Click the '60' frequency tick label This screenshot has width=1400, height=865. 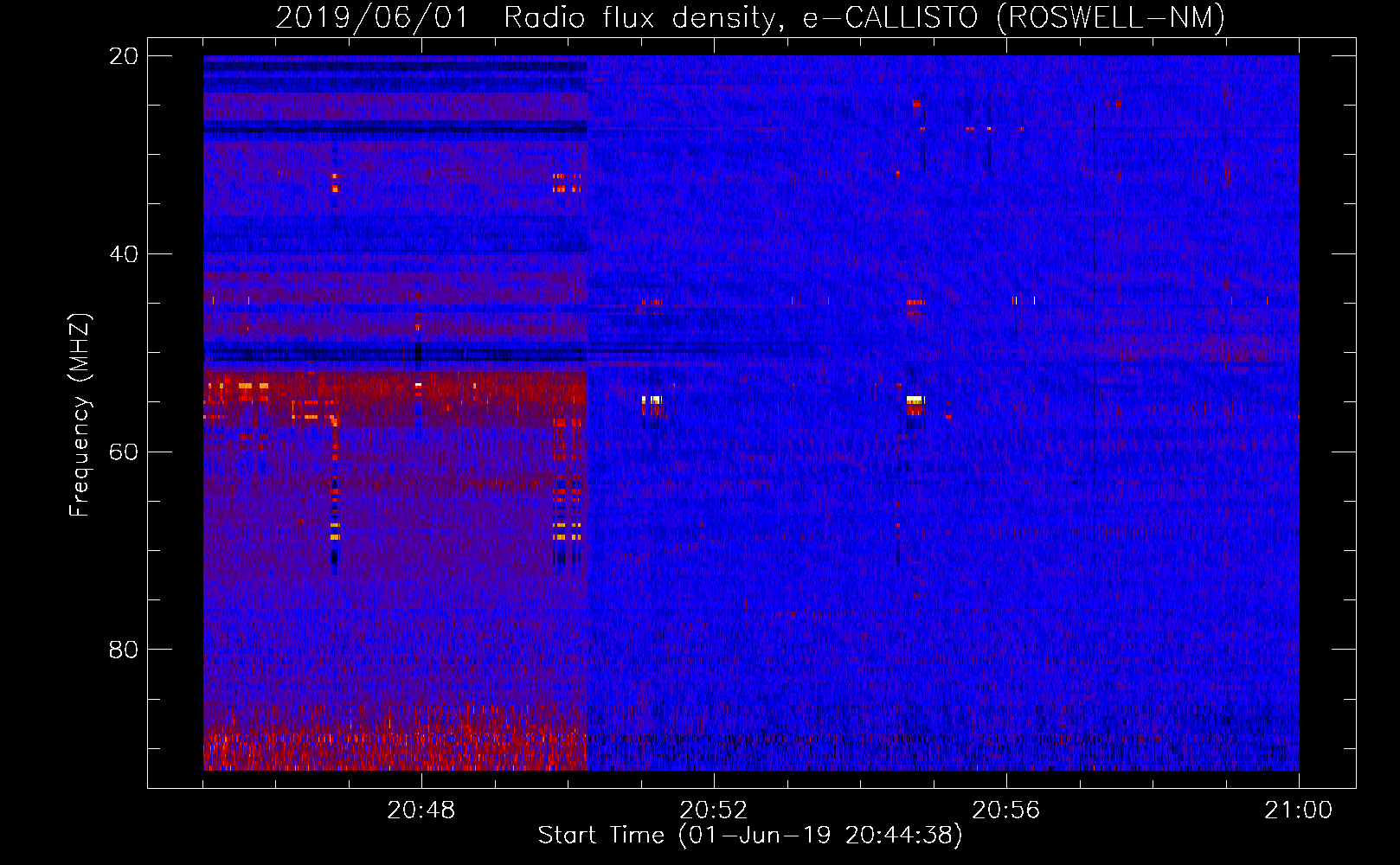[124, 452]
